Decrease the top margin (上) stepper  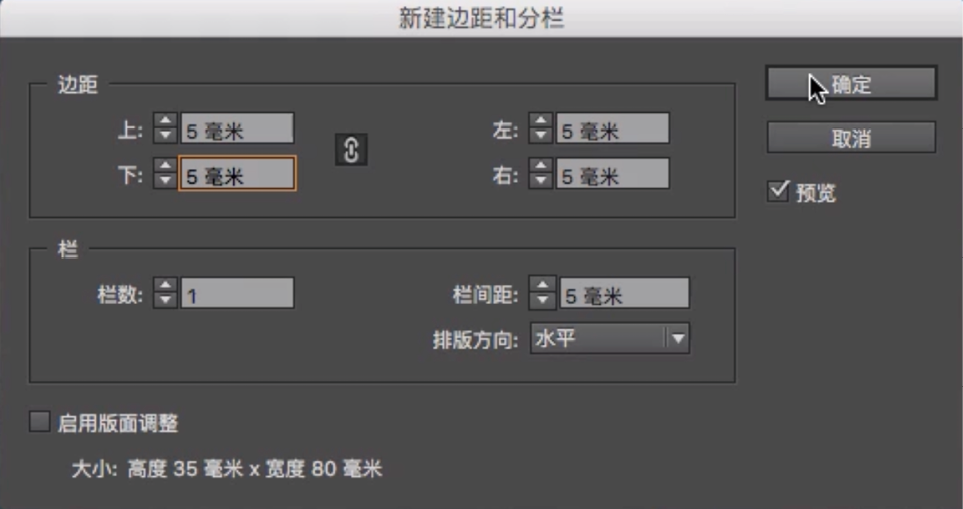[x=165, y=135]
